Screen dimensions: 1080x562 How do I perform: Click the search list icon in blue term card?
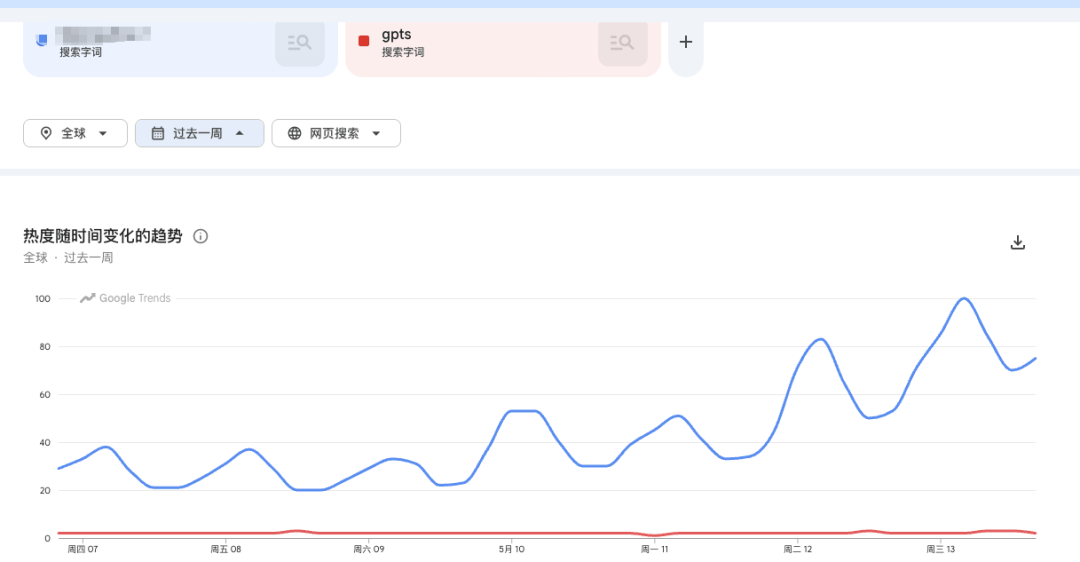coord(300,43)
